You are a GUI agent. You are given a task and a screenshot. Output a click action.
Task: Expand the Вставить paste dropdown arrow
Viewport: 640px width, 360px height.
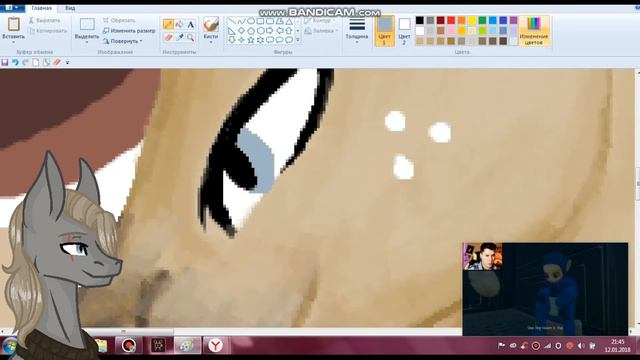[x=13, y=42]
